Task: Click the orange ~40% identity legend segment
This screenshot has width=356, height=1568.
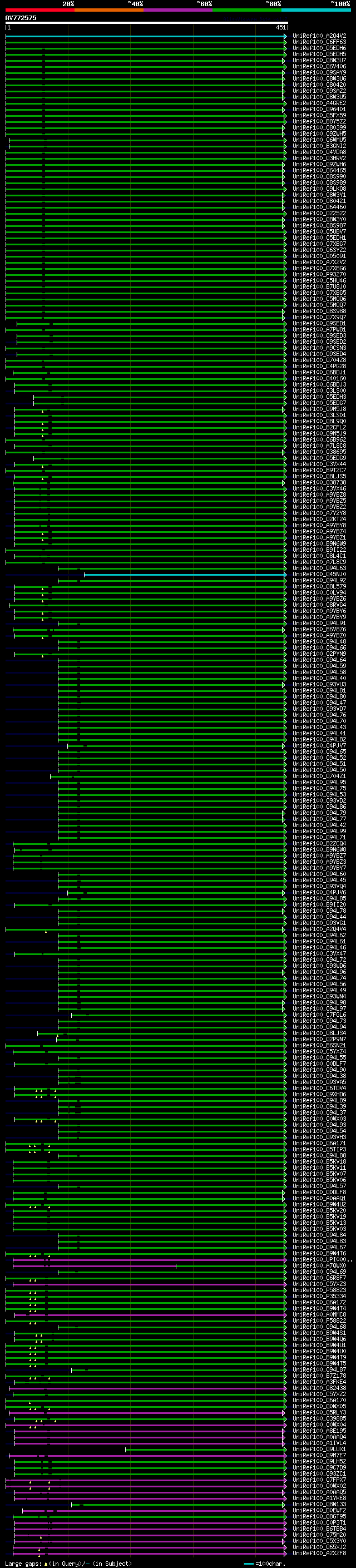Action: (x=109, y=10)
